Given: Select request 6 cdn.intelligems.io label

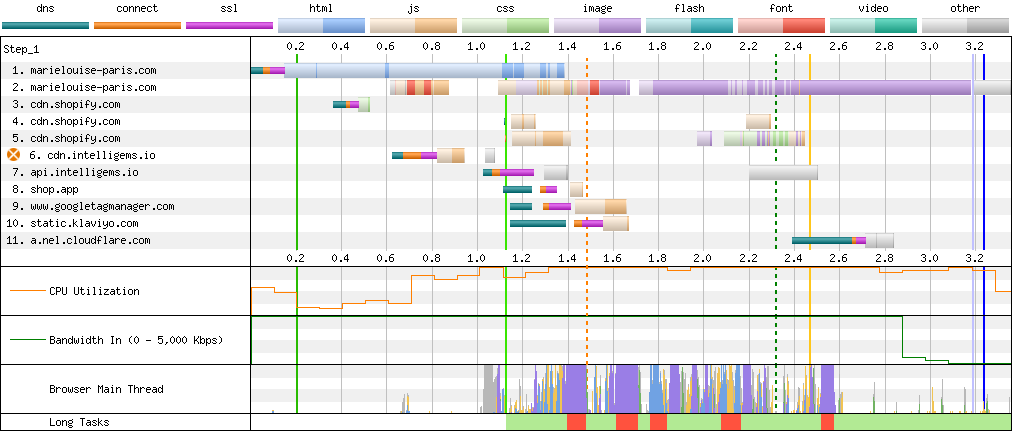Looking at the screenshot, I should tap(92, 155).
